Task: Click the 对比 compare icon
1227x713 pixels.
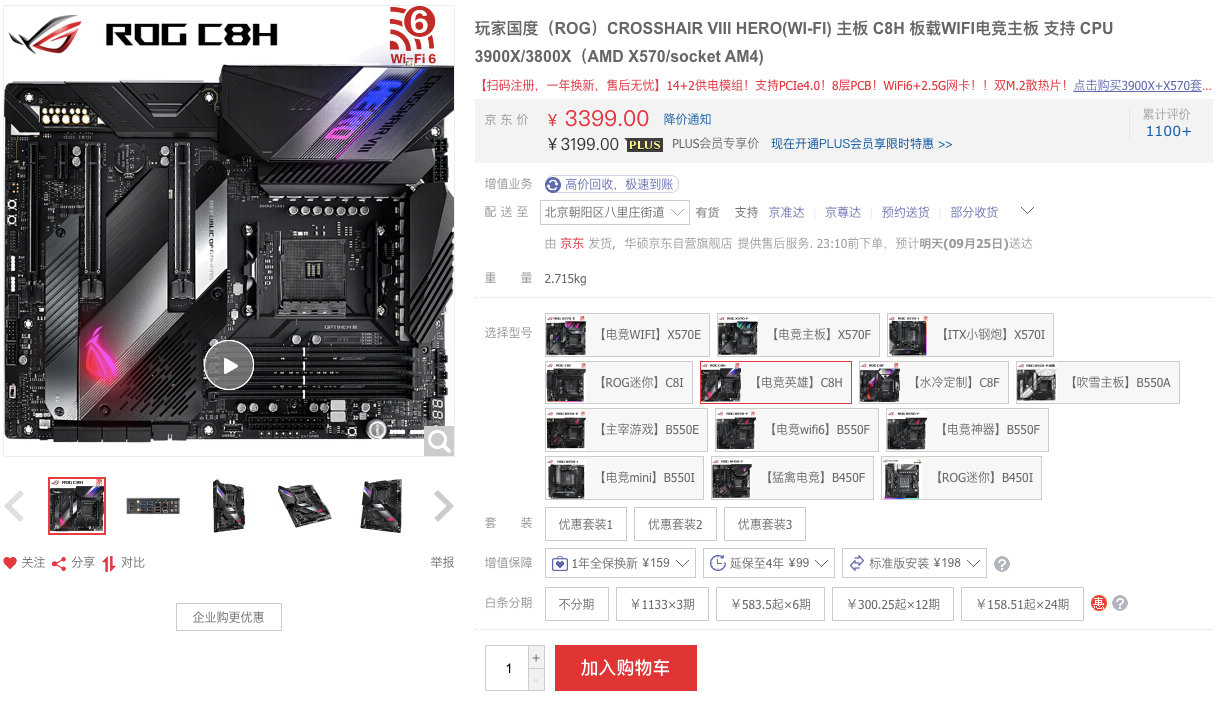Action: click(x=109, y=563)
